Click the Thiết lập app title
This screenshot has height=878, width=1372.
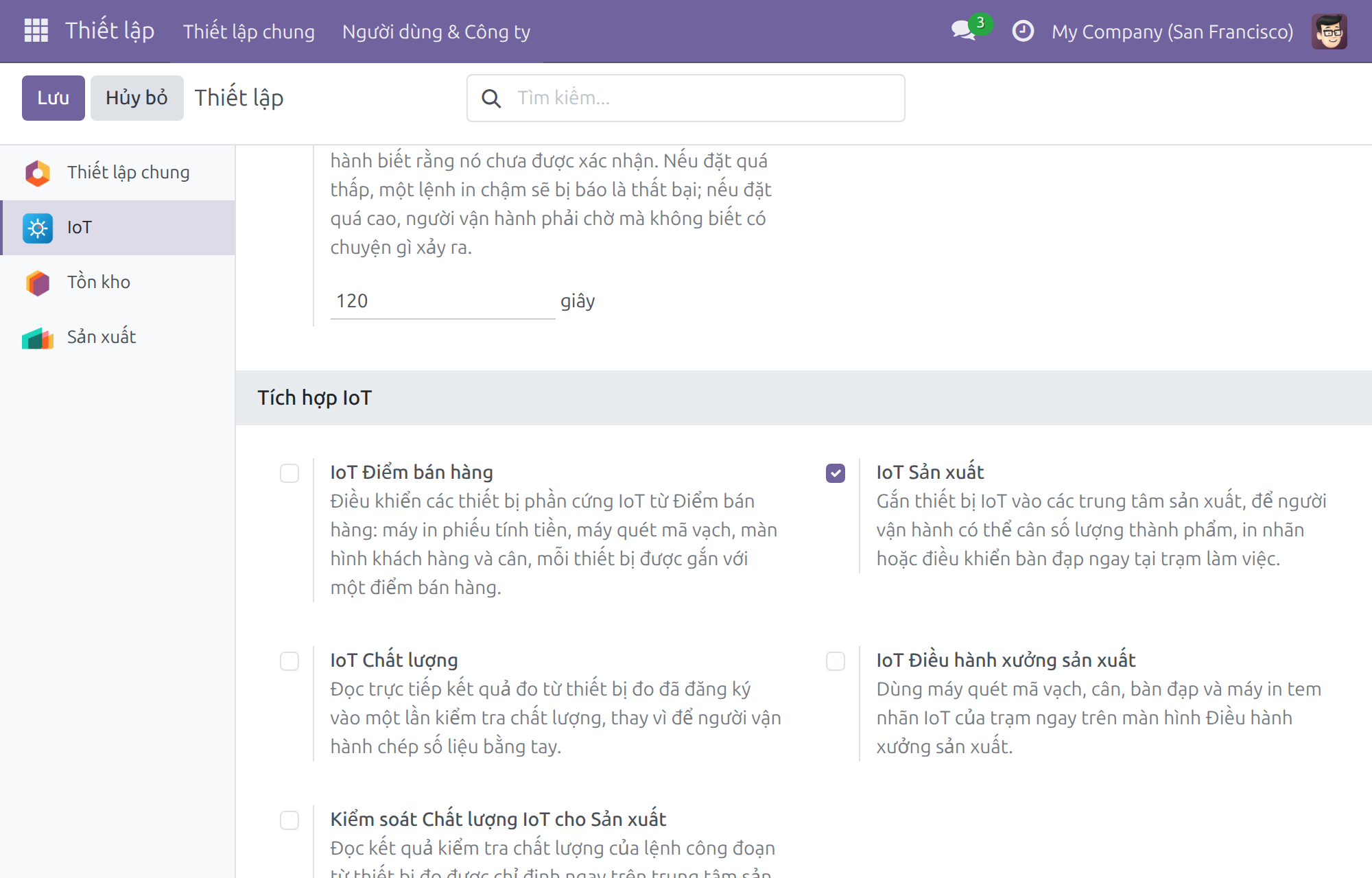coord(110,31)
